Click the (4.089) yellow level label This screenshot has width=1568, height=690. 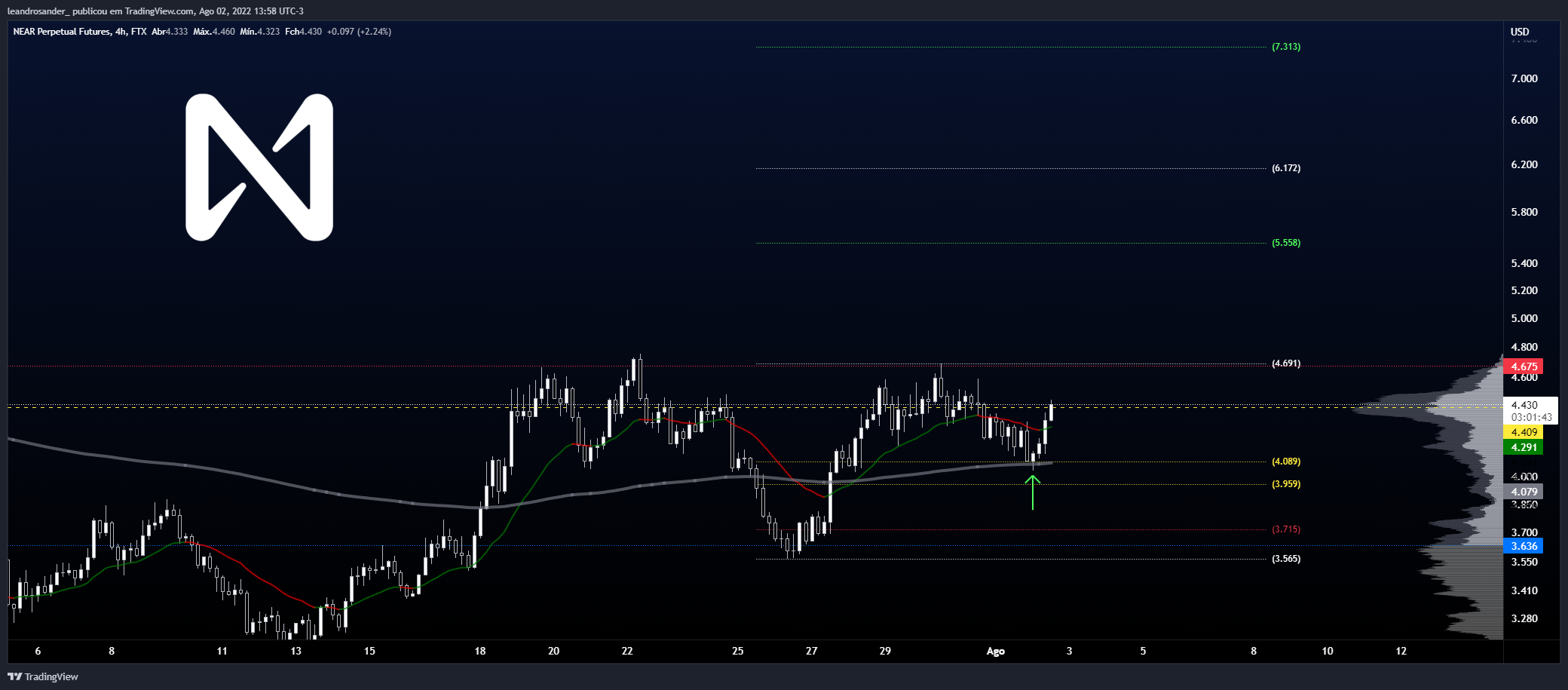(1286, 462)
